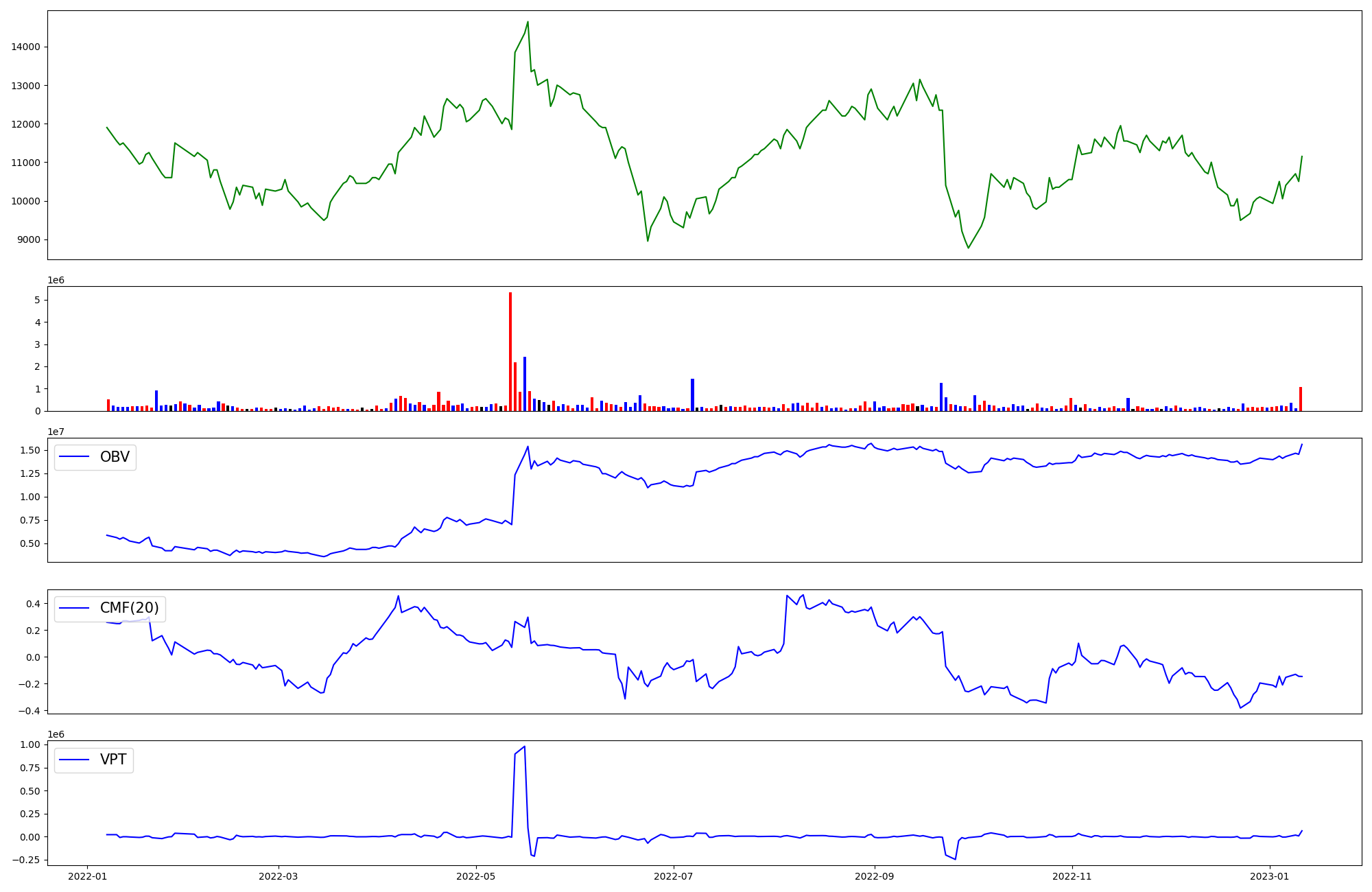Click the 14000 price axis label

(25, 47)
